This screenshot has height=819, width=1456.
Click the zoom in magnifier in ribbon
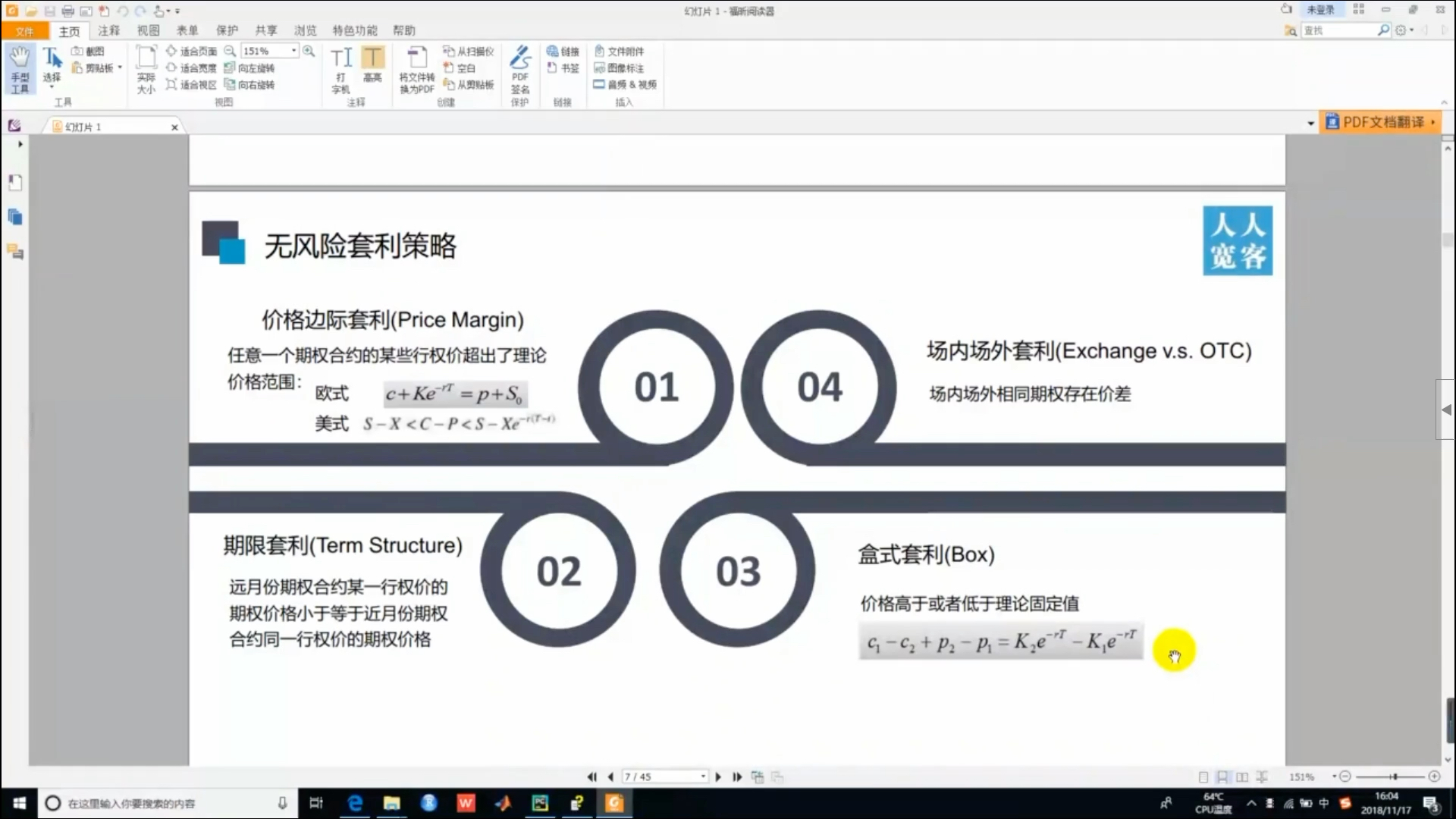309,52
